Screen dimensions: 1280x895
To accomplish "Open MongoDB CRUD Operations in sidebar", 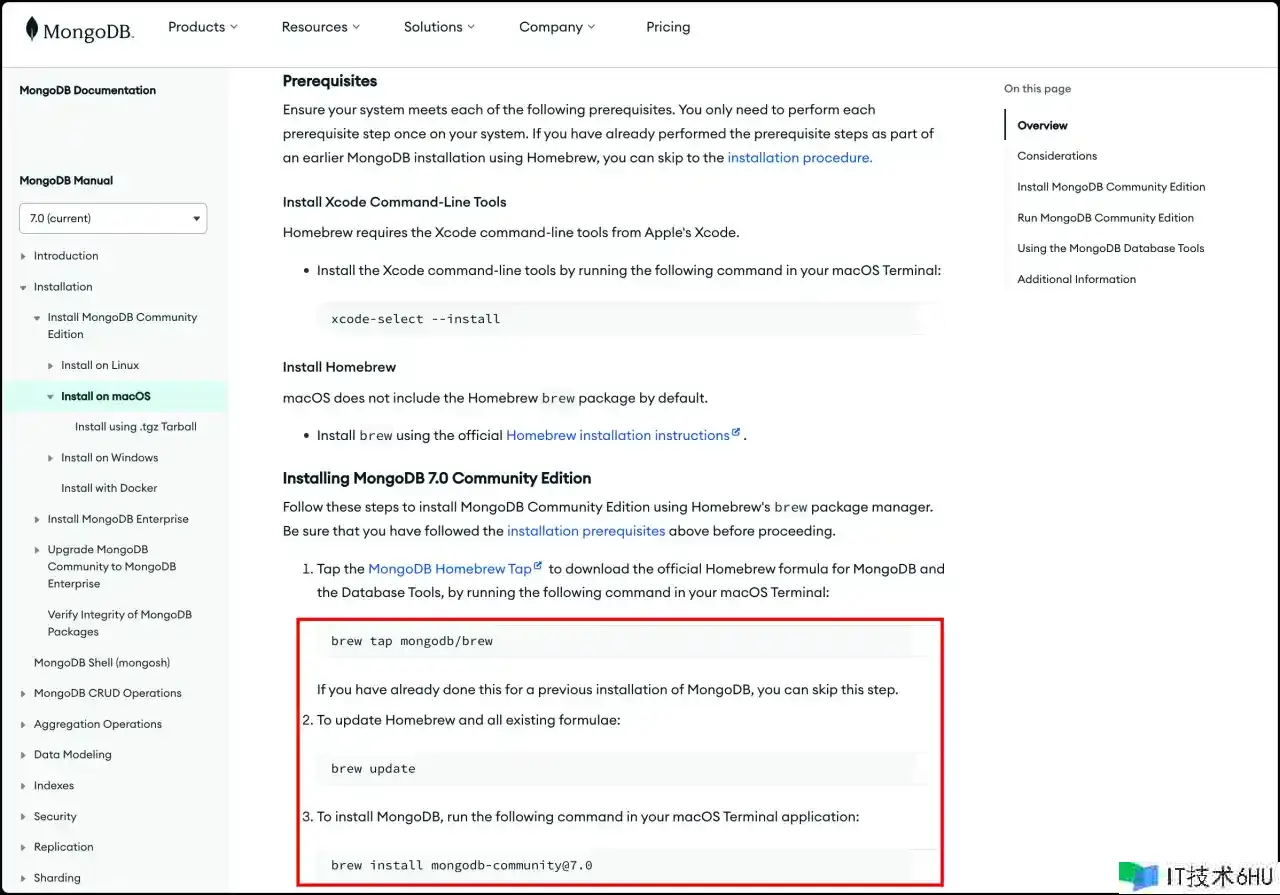I will tap(108, 693).
